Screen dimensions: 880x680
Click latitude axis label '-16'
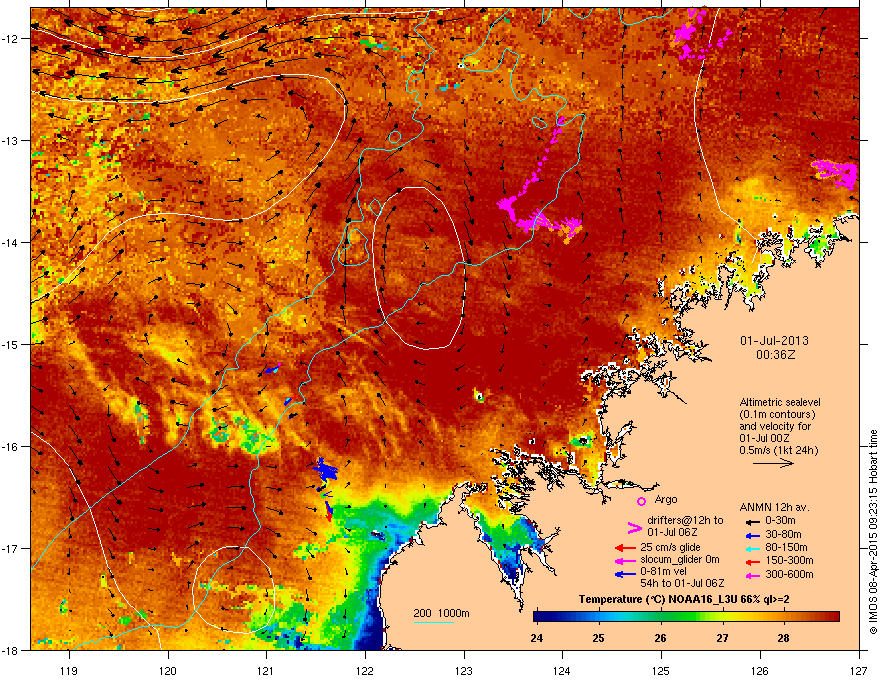pyautogui.click(x=10, y=447)
